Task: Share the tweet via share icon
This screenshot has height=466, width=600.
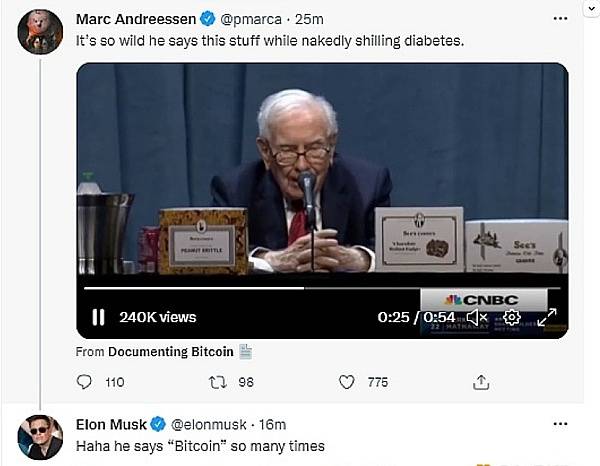Action: point(481,382)
